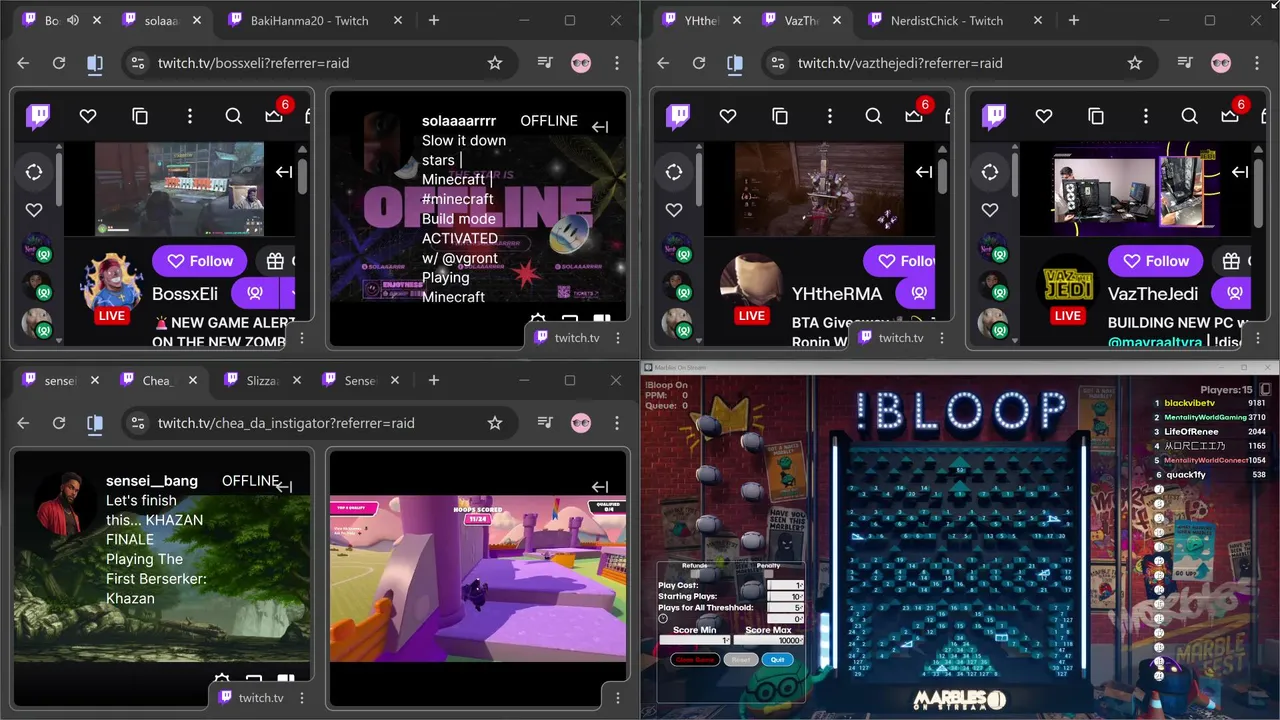Open search in the VazTheJedi pane
Screen dimensions: 1280x720
tap(1190, 116)
